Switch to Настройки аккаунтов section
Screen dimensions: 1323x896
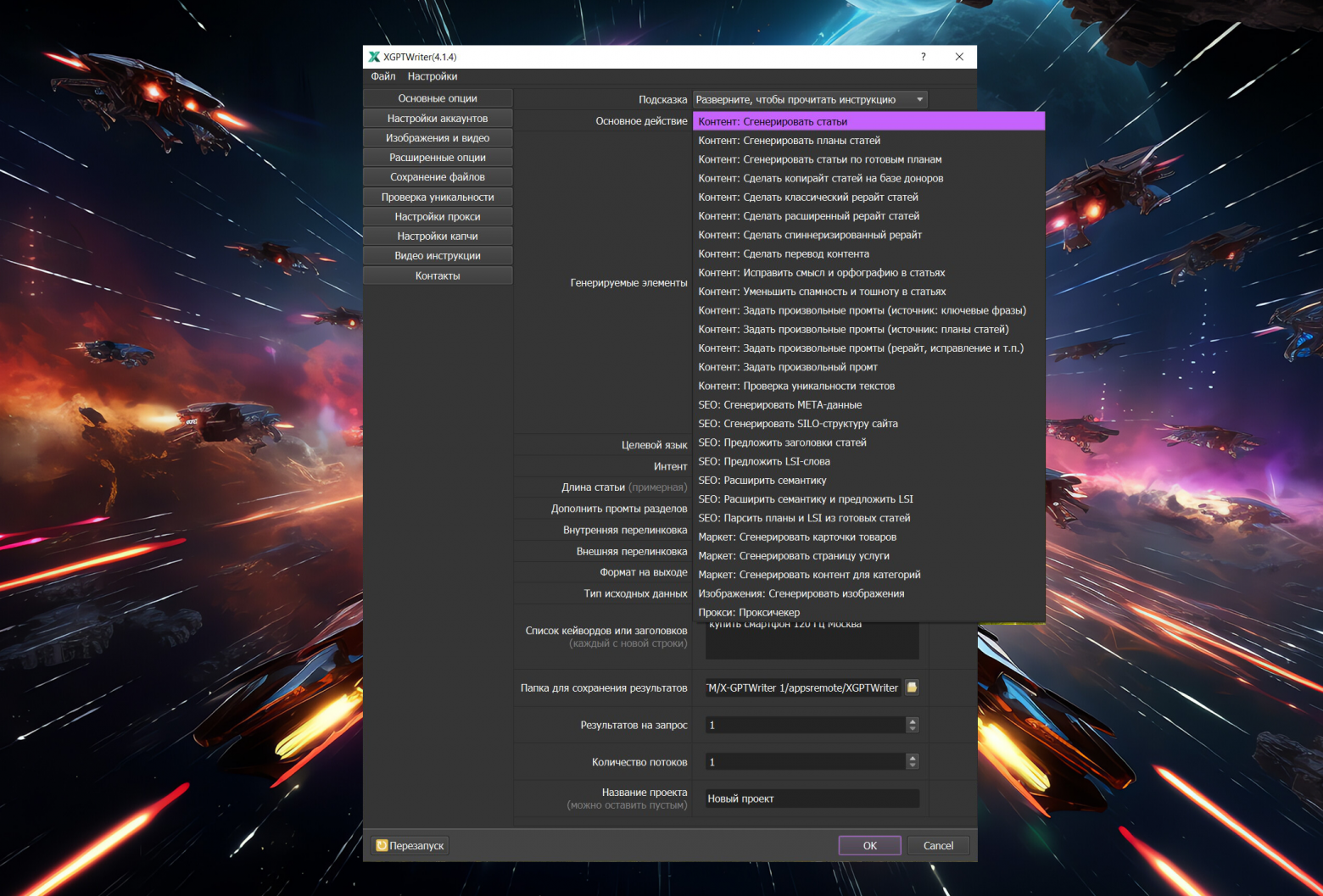click(438, 119)
